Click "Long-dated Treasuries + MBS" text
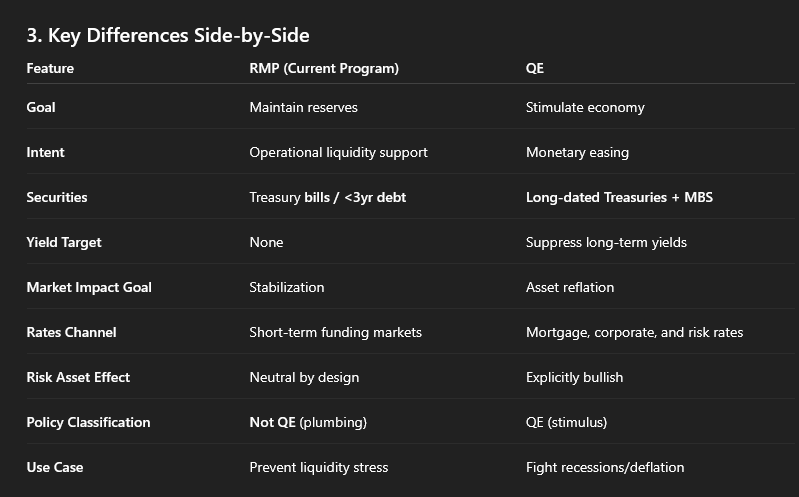 [619, 197]
